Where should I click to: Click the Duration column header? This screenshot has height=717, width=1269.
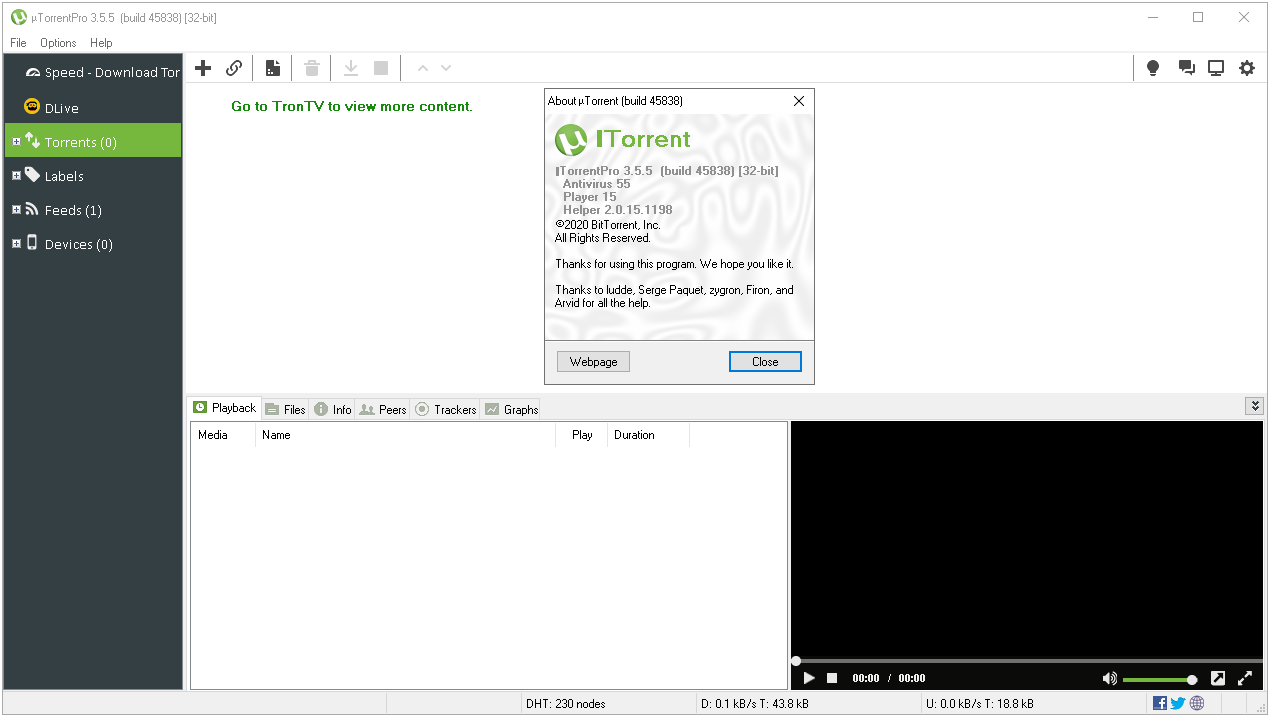pyautogui.click(x=648, y=435)
